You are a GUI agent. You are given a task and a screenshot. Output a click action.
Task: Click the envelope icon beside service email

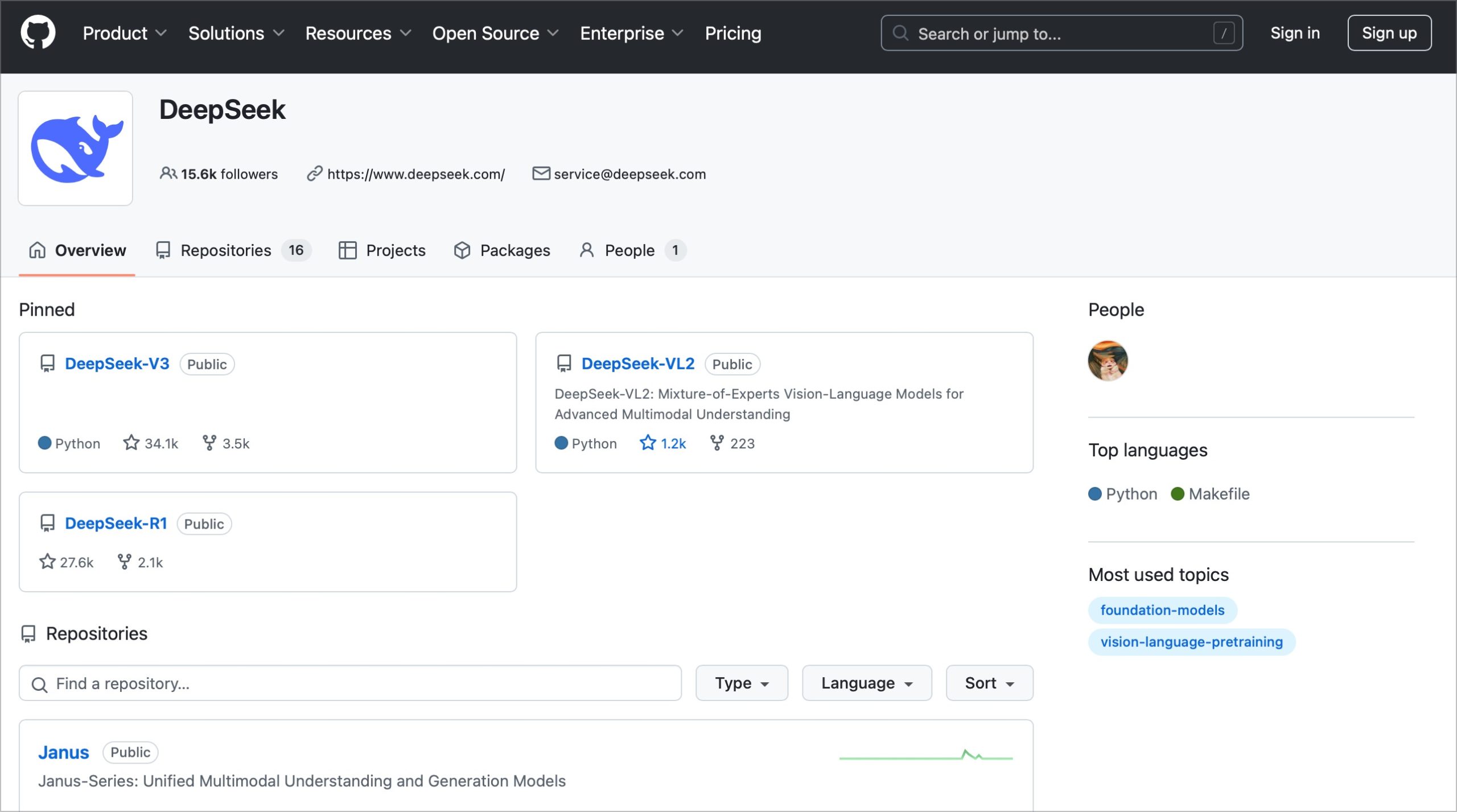coord(541,173)
